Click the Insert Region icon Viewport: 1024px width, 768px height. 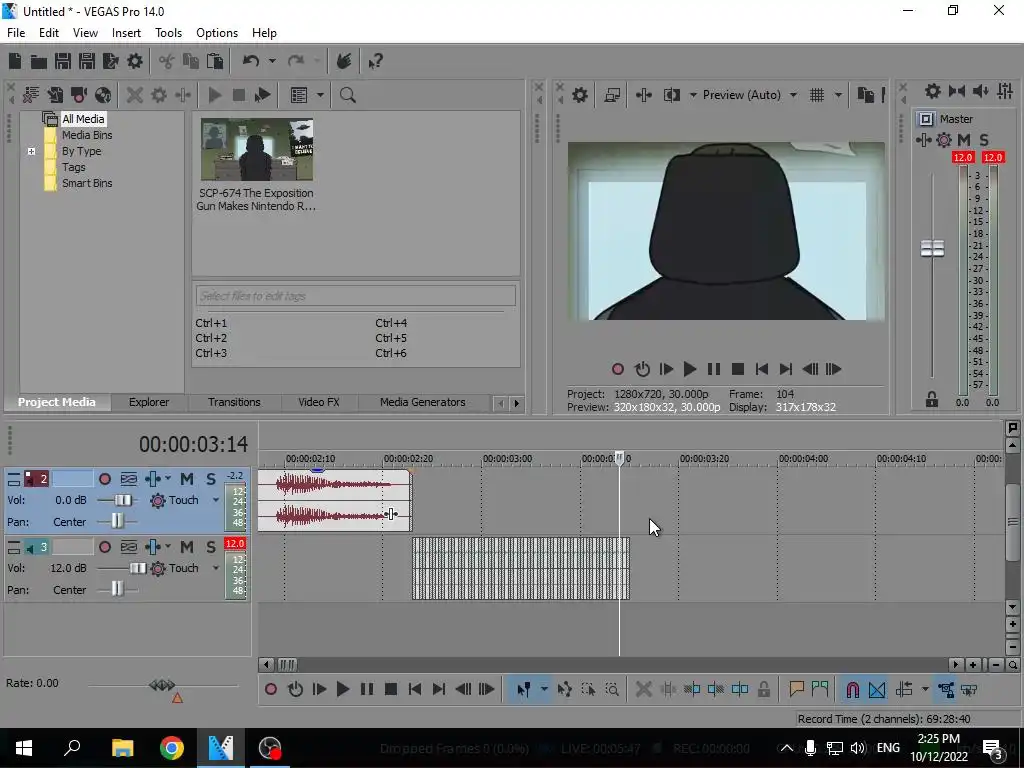coord(820,690)
